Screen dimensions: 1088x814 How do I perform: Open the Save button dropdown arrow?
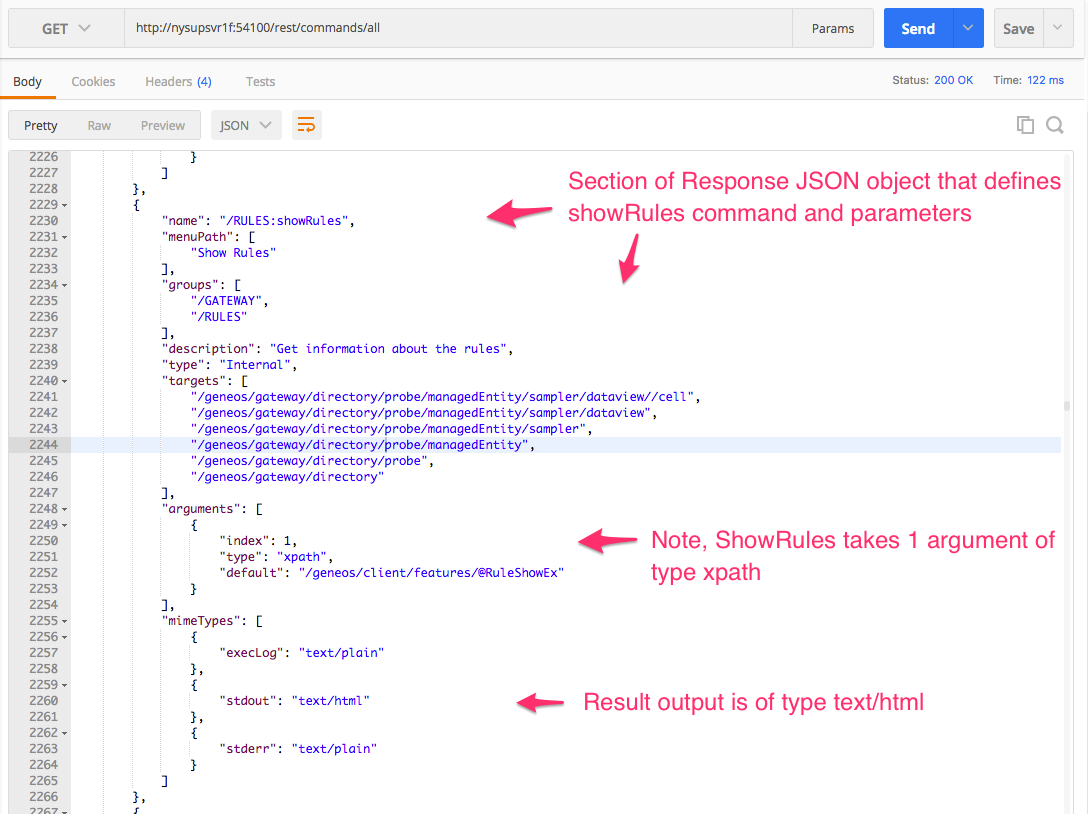1057,29
